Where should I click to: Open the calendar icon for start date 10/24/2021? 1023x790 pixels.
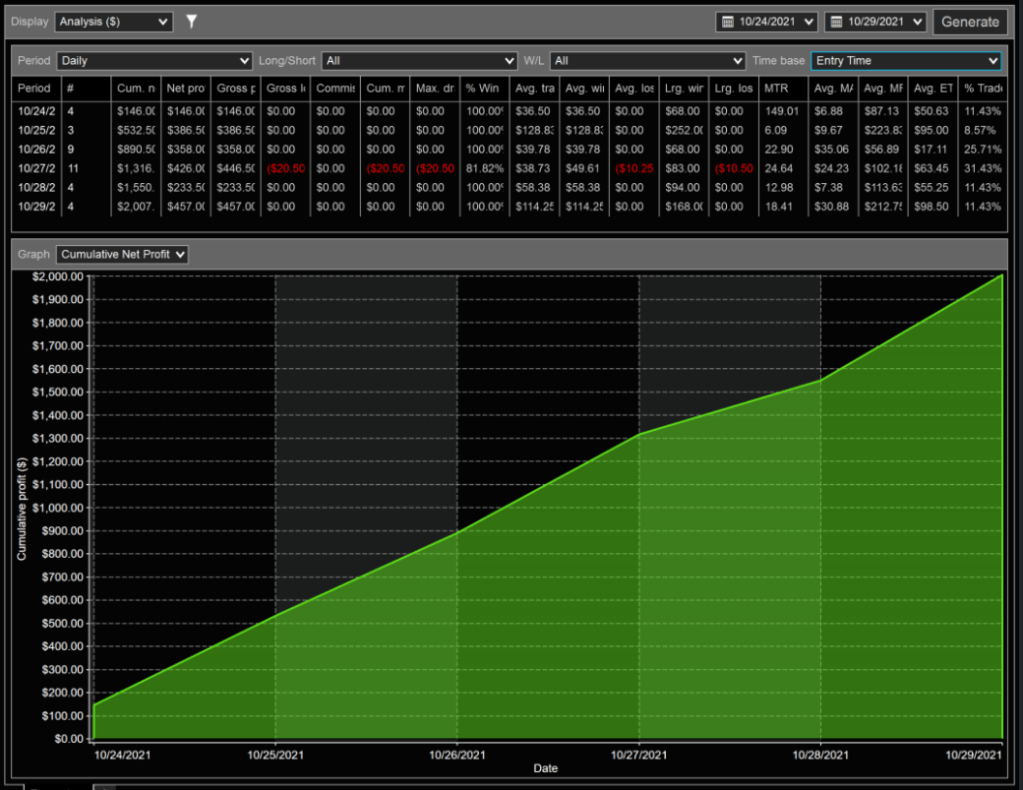729,22
